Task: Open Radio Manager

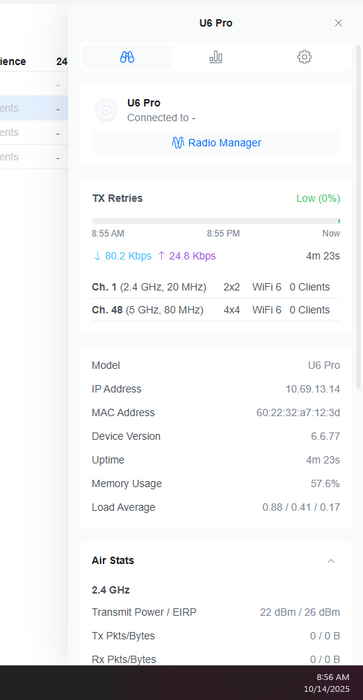Action: click(x=216, y=143)
